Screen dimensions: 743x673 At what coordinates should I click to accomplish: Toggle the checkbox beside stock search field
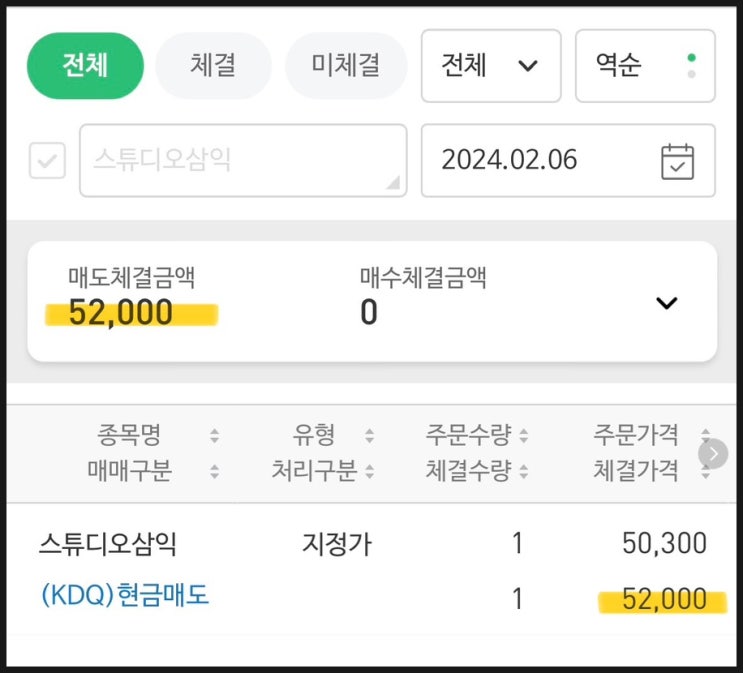[47, 161]
